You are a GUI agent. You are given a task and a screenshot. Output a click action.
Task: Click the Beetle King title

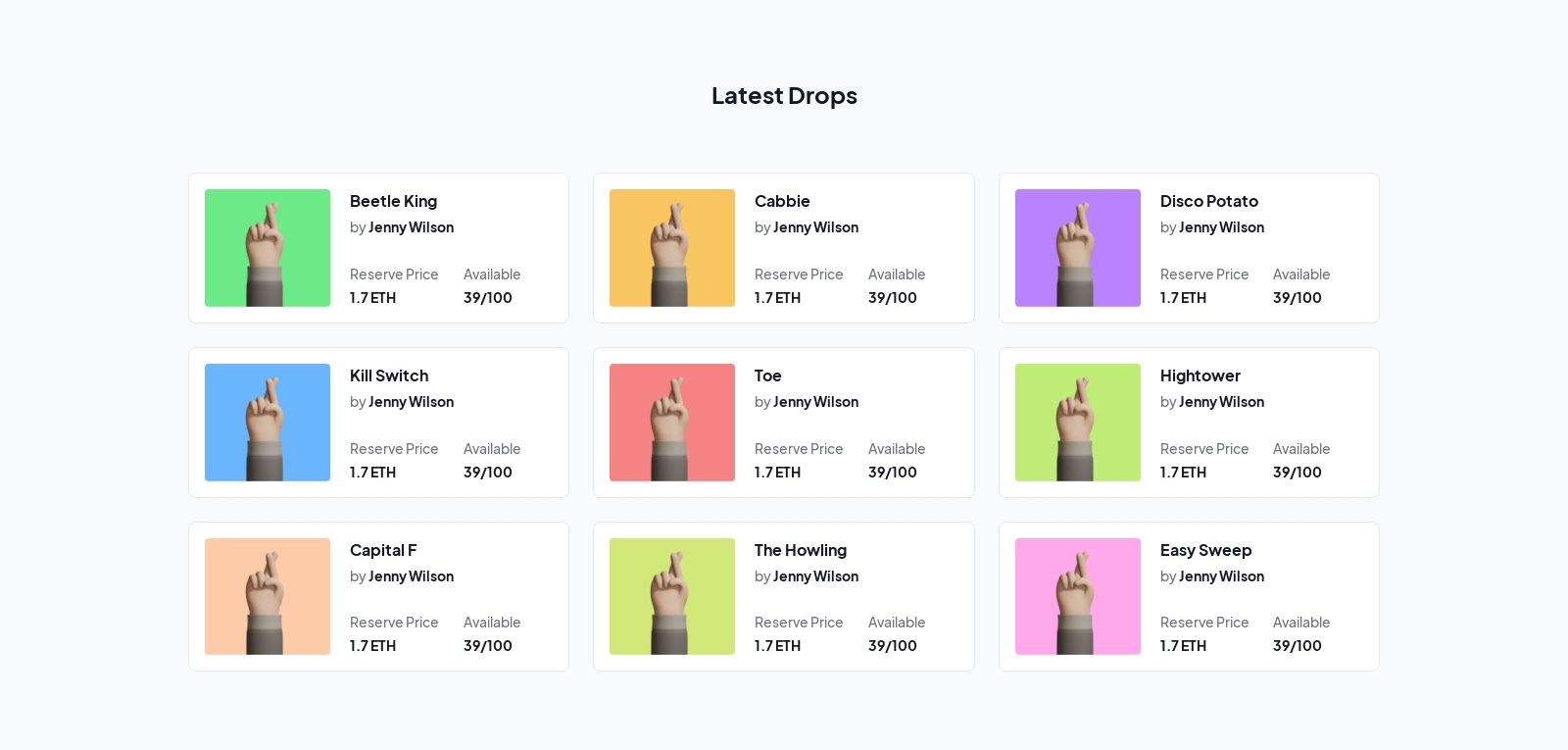393,201
